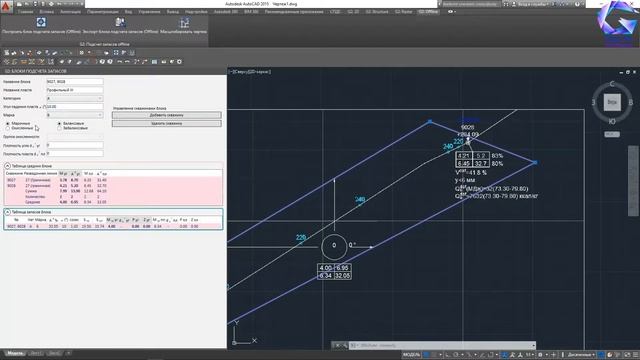This screenshot has width=640, height=360.
Task: Click the С (north) compass letter on ViewCube
Action: pos(612,84)
